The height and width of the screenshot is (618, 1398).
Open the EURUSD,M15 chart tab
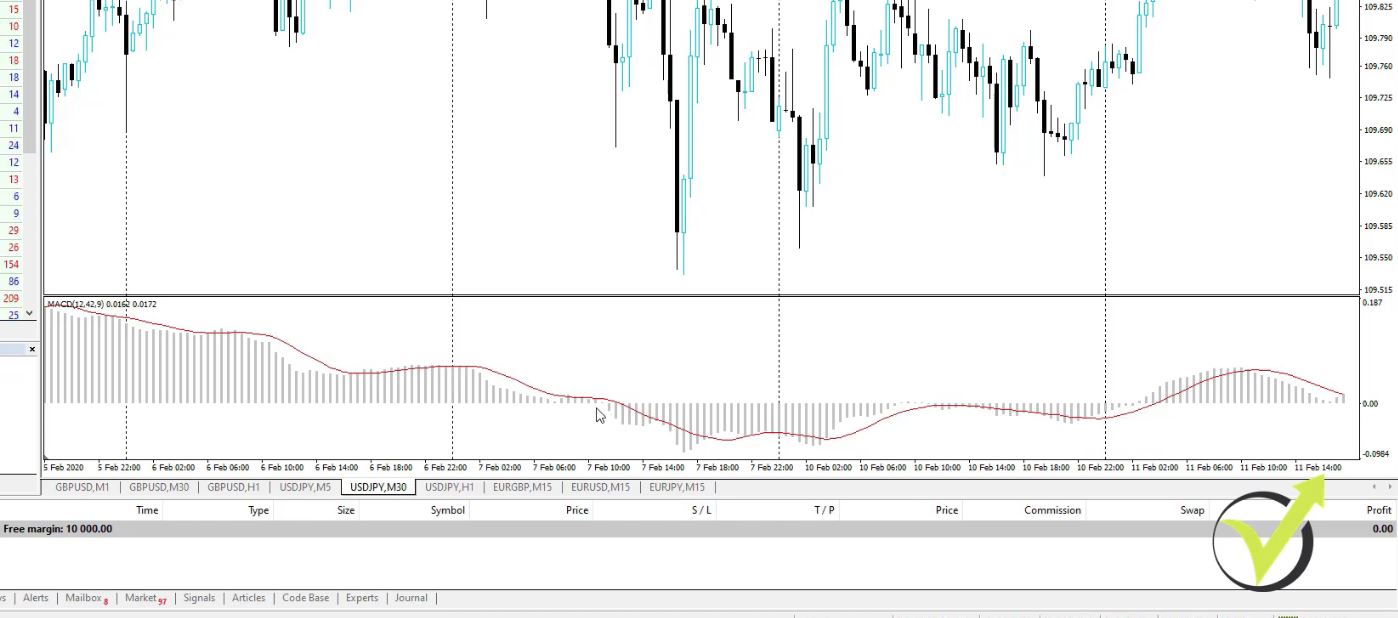(600, 487)
